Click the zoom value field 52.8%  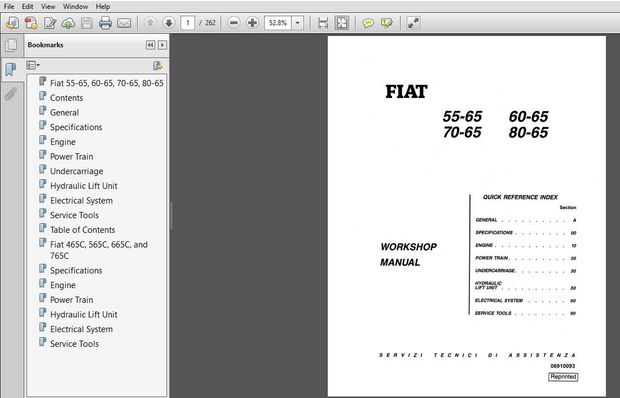pos(278,23)
